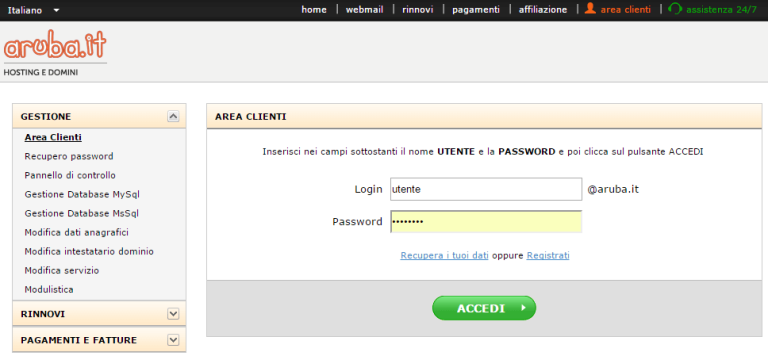Click the HOSTING E DOMINI tagline
768x360 pixels.
(41, 72)
